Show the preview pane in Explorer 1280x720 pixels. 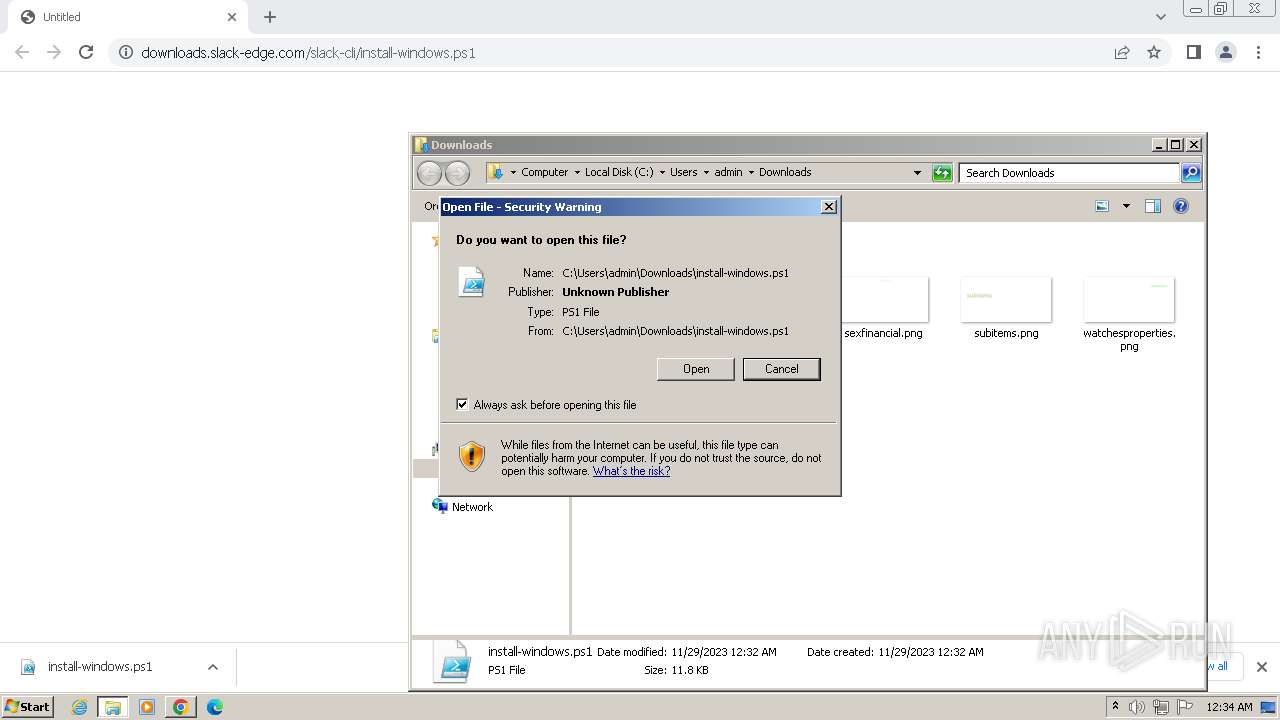(1153, 206)
